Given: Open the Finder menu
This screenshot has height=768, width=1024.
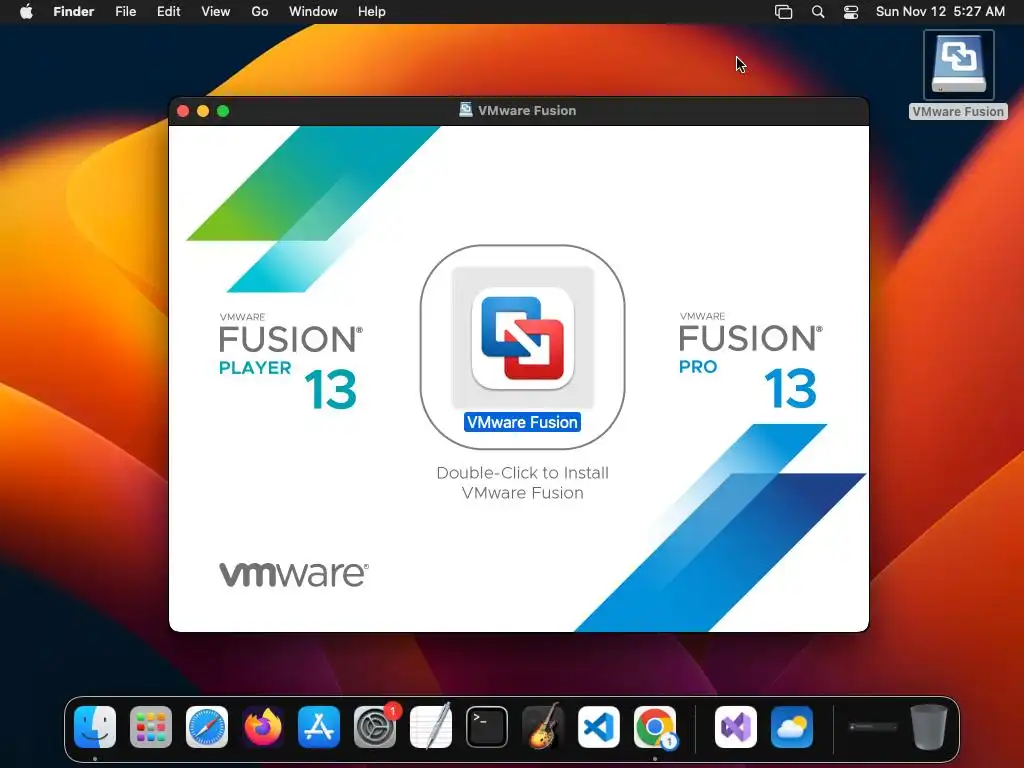Looking at the screenshot, I should [x=73, y=12].
